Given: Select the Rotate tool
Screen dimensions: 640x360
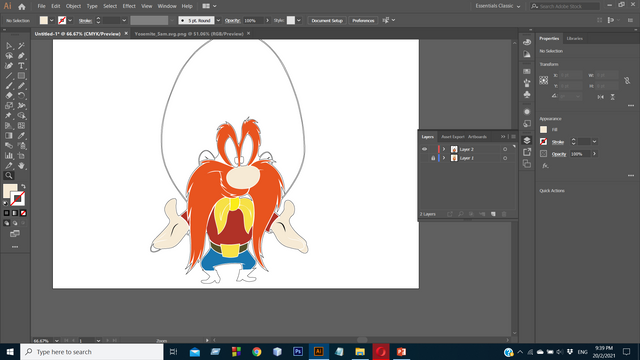Looking at the screenshot, I should (21, 96).
